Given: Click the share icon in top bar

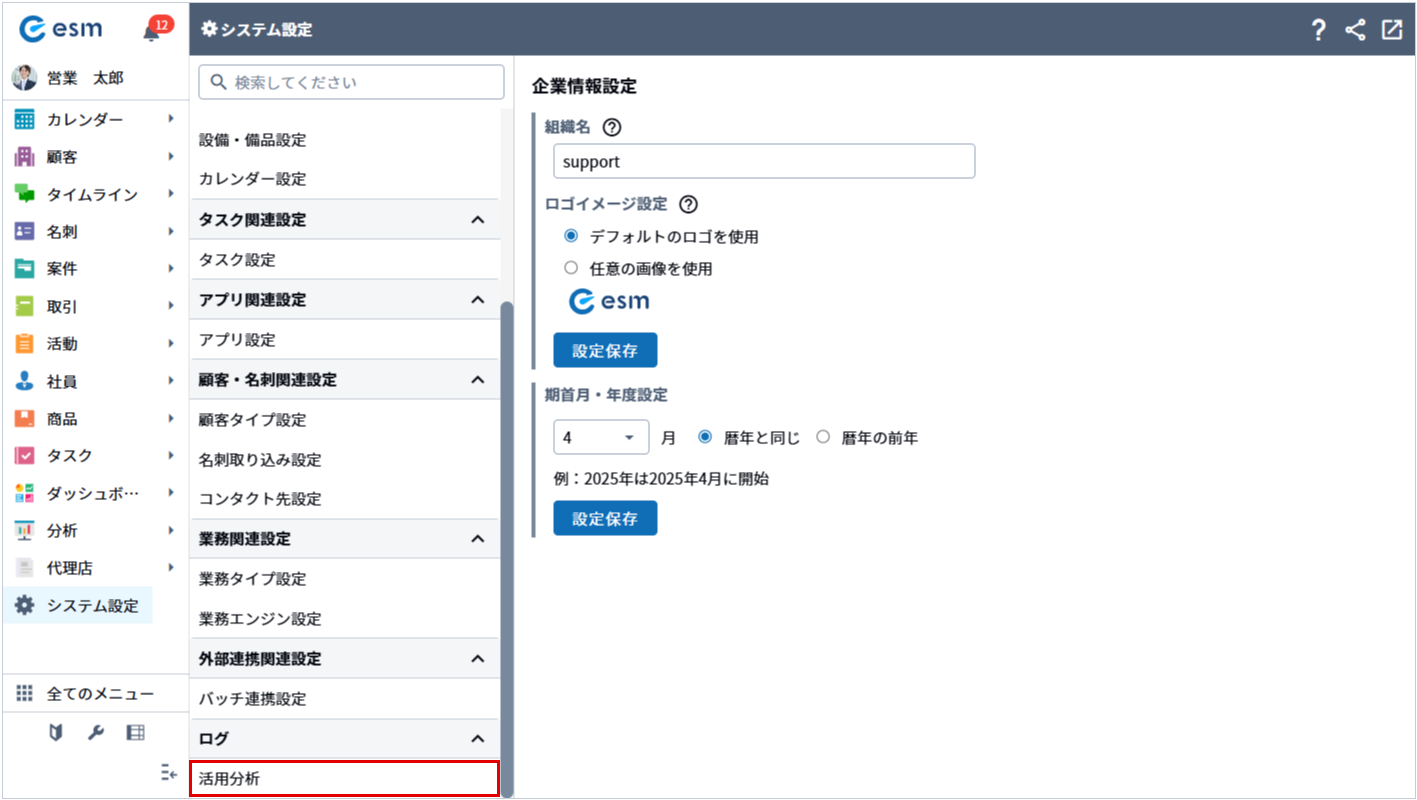Looking at the screenshot, I should (1355, 30).
